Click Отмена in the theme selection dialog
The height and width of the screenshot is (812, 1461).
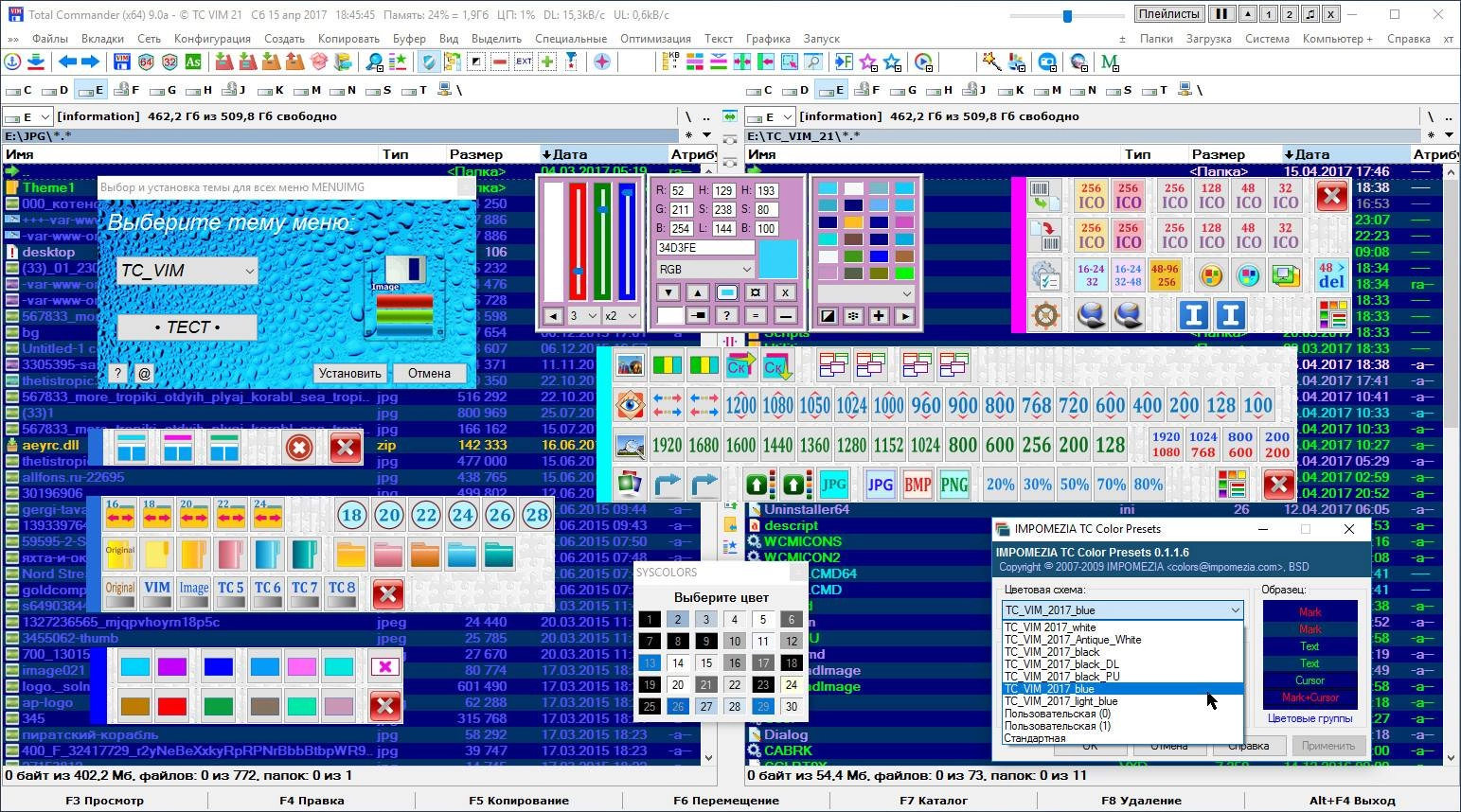point(429,373)
